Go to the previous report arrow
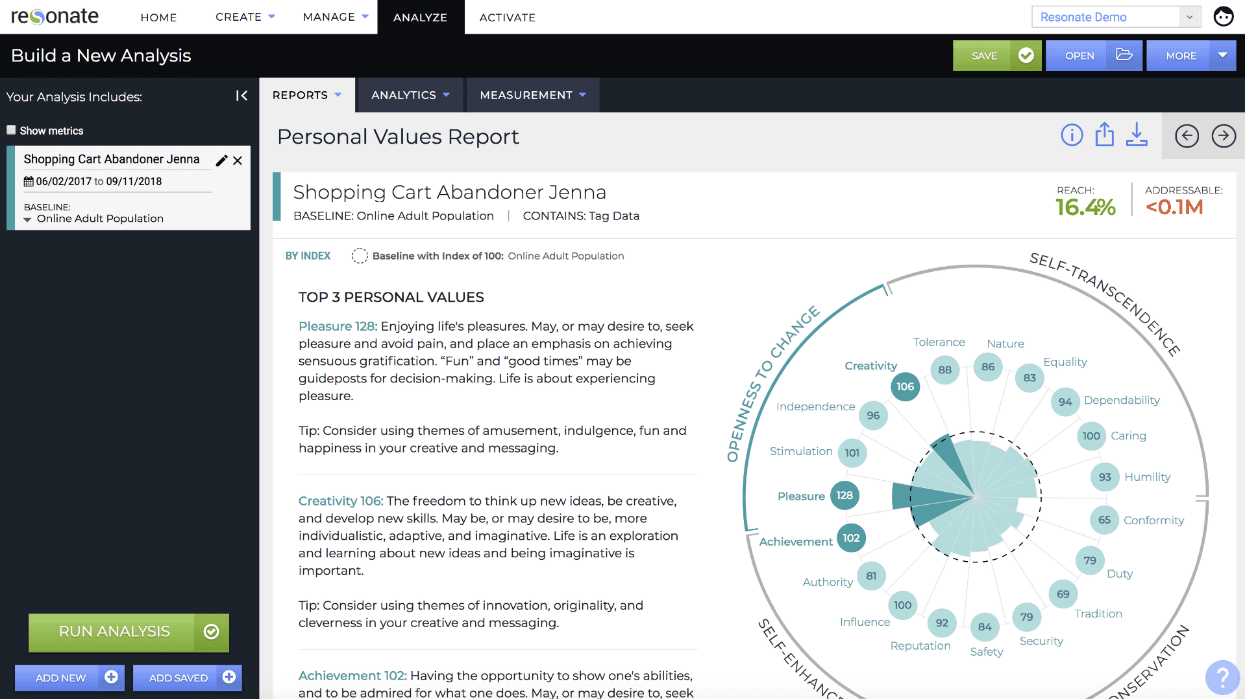Viewport: 1245px width, 699px height. point(1187,136)
